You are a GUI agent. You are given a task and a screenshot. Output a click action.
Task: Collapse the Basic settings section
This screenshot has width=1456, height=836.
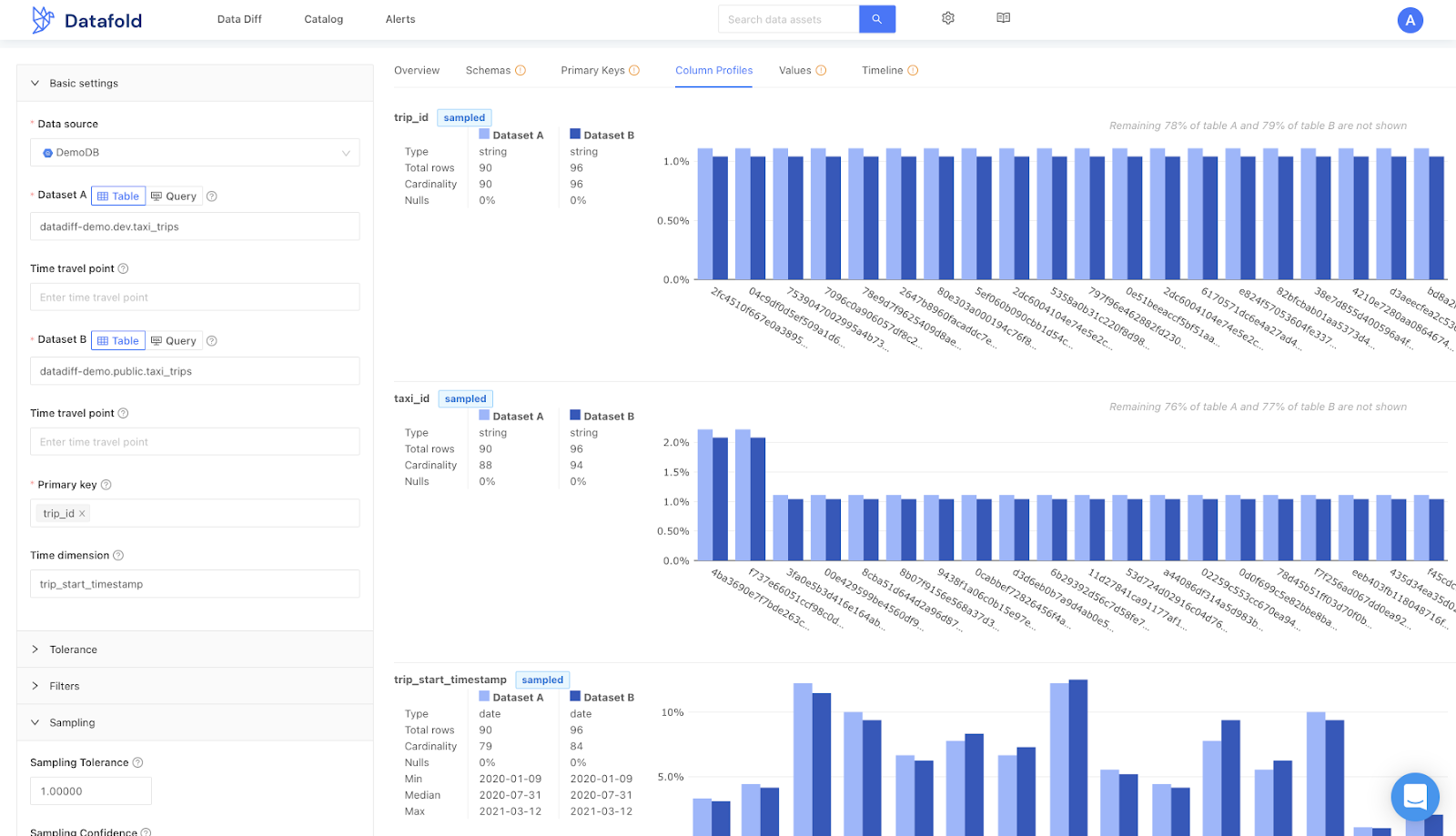[195, 83]
